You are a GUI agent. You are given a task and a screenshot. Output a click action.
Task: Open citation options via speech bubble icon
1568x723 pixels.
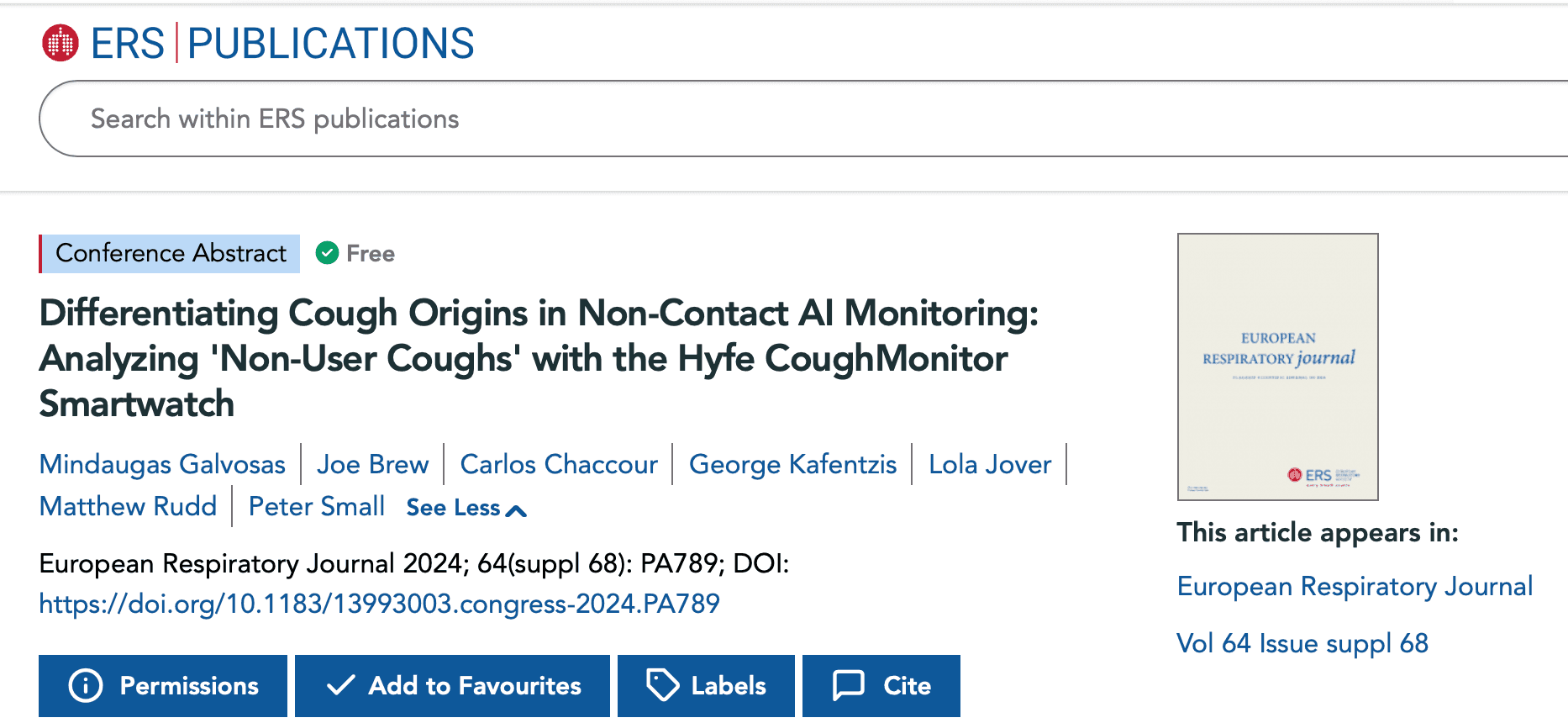[849, 685]
